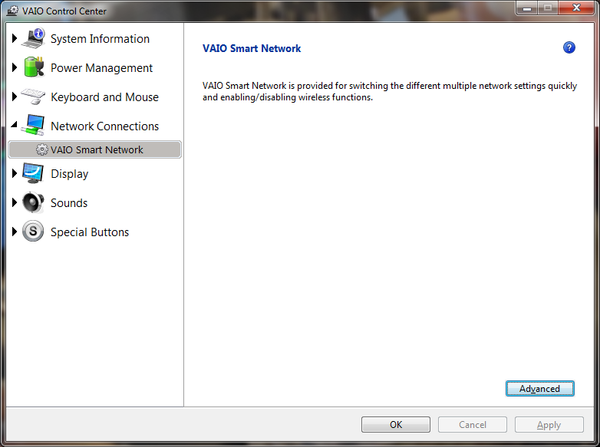This screenshot has height=447, width=600.
Task: Click the System Information computer icon
Action: pos(34,39)
